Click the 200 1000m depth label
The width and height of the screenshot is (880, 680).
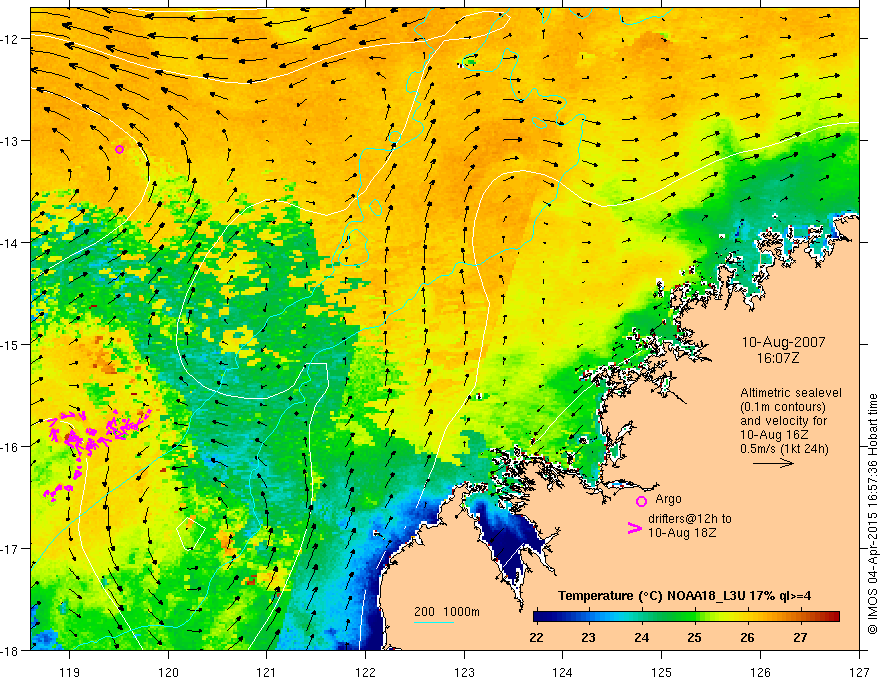coord(447,612)
